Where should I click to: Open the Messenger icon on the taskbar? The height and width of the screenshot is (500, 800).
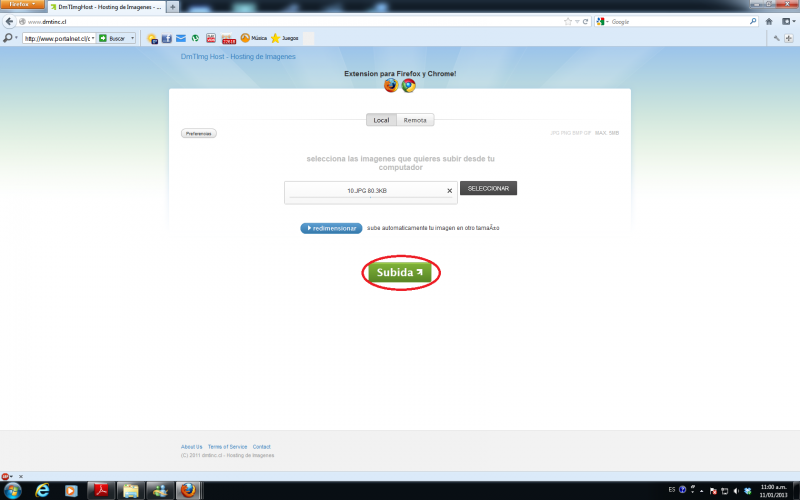click(x=160, y=491)
